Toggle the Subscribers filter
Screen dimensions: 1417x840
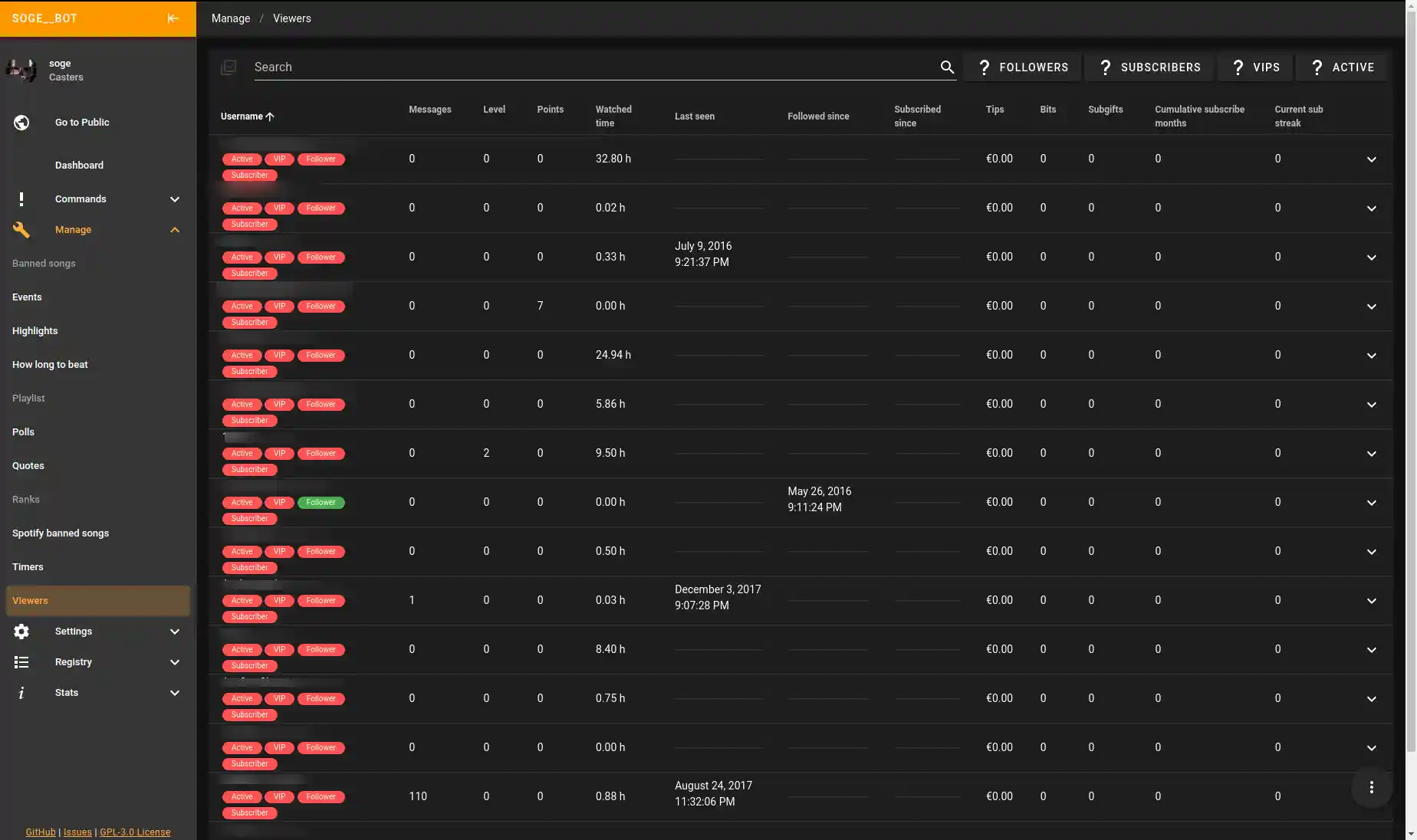[1149, 67]
